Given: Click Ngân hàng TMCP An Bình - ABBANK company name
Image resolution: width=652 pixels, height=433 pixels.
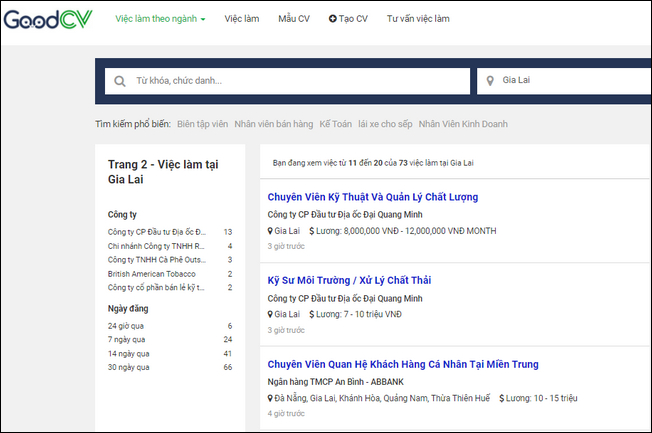Looking at the screenshot, I should [x=336, y=382].
